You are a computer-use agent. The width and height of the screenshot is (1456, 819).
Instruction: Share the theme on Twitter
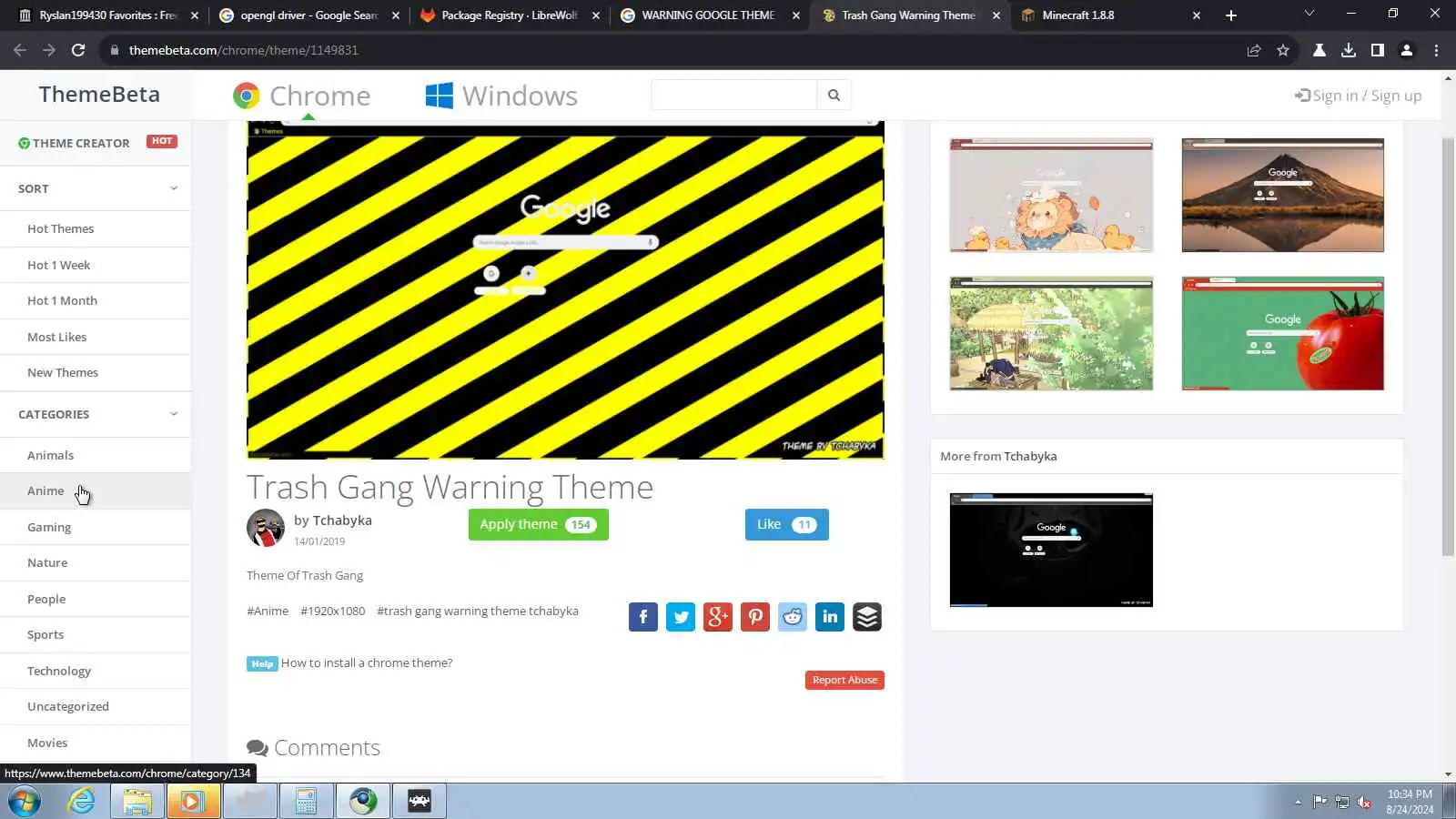click(x=681, y=617)
